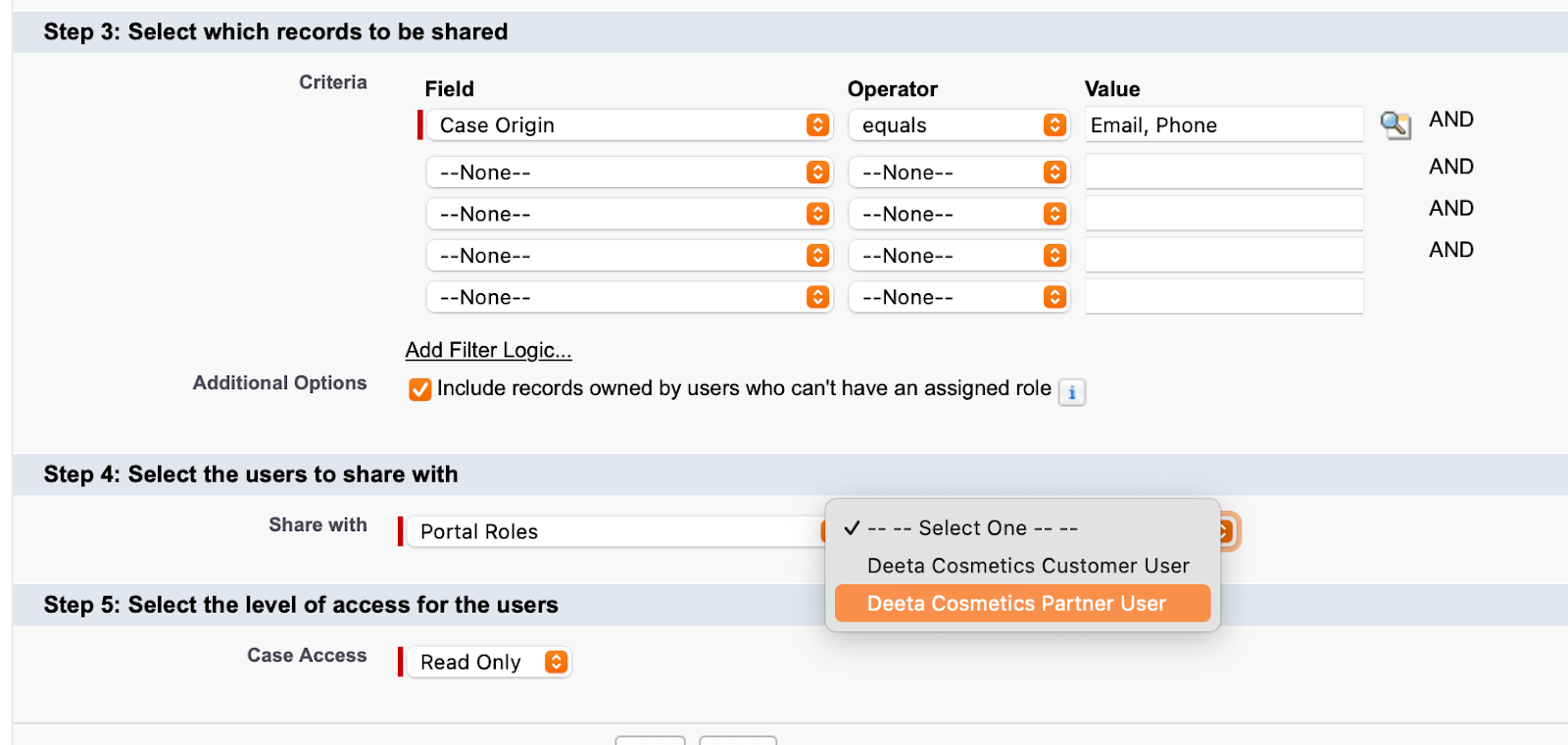
Task: Select Deeta Cosmetics Partner User option
Action: coord(1022,603)
